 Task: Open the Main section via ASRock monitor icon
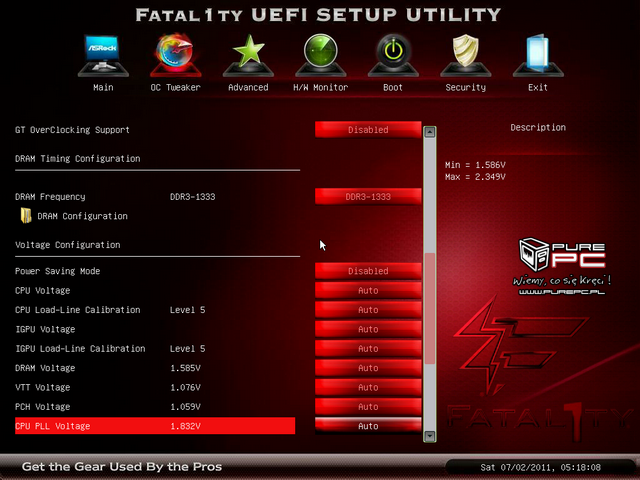103,56
